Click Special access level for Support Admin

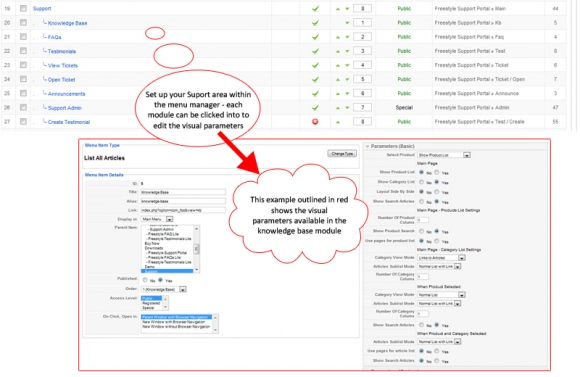pyautogui.click(x=404, y=108)
